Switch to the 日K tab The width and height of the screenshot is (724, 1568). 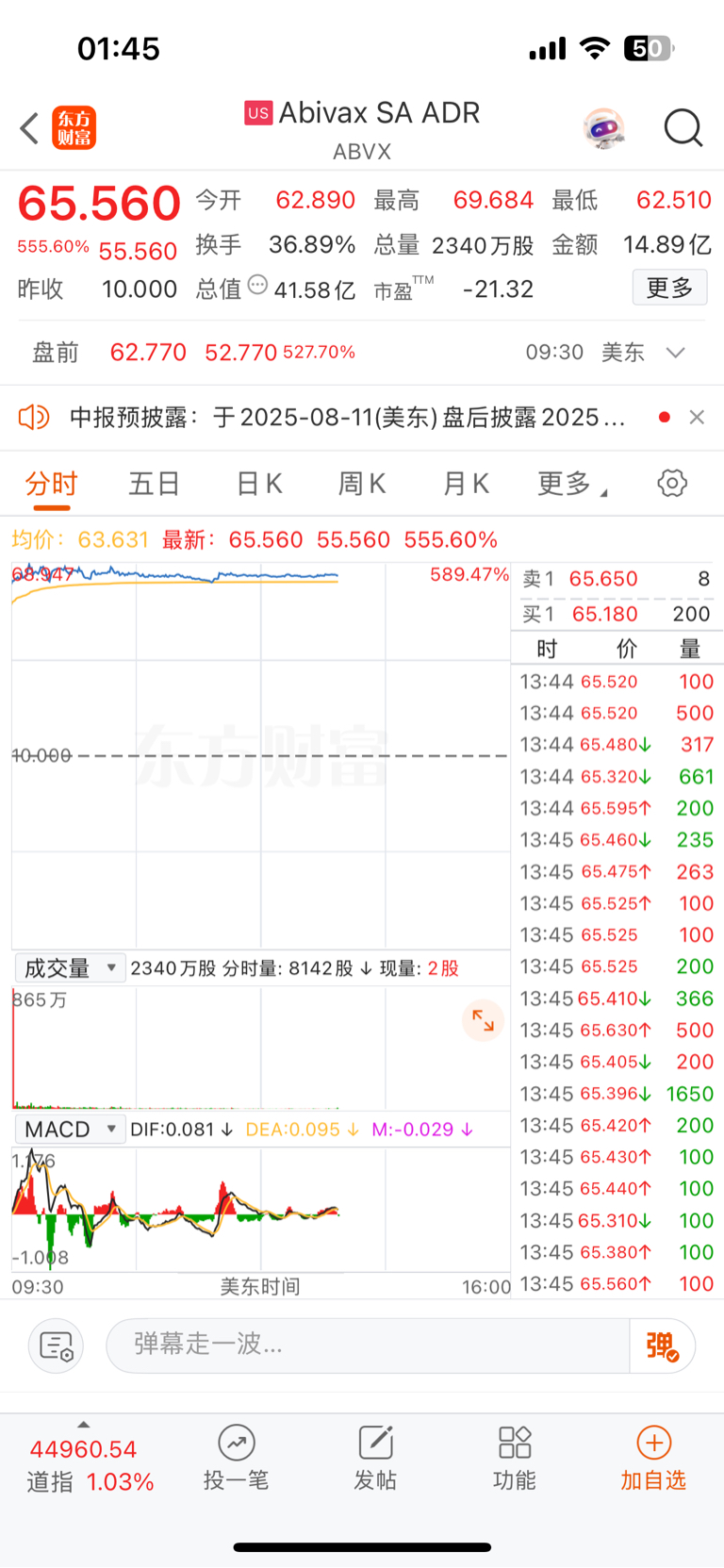(259, 484)
